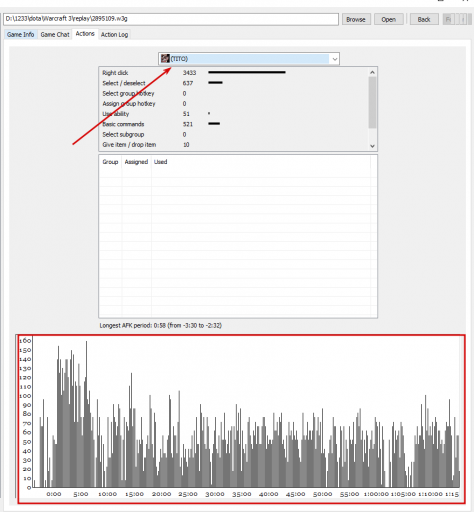Click the 160 label on the APM axis
The width and height of the screenshot is (474, 512).
25,341
